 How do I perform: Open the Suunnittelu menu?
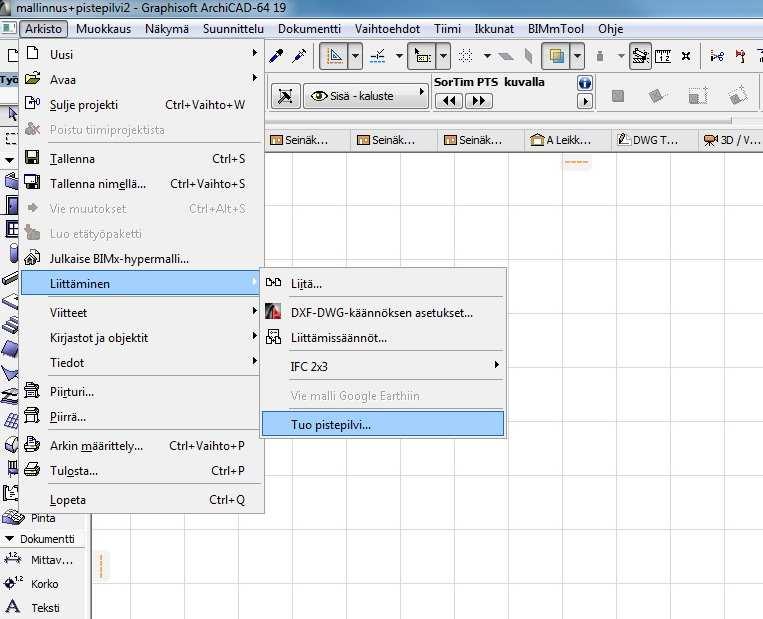pos(233,29)
